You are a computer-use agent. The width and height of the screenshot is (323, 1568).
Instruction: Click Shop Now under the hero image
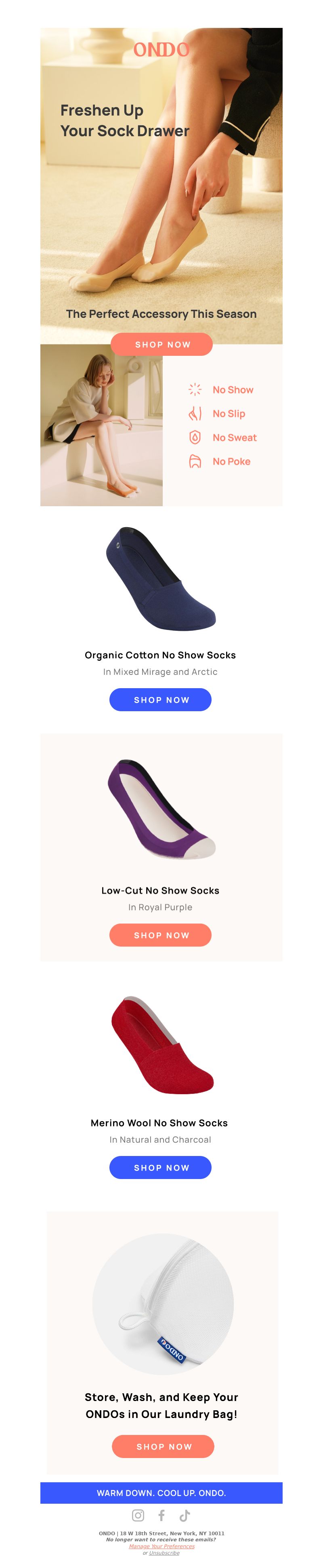[162, 344]
